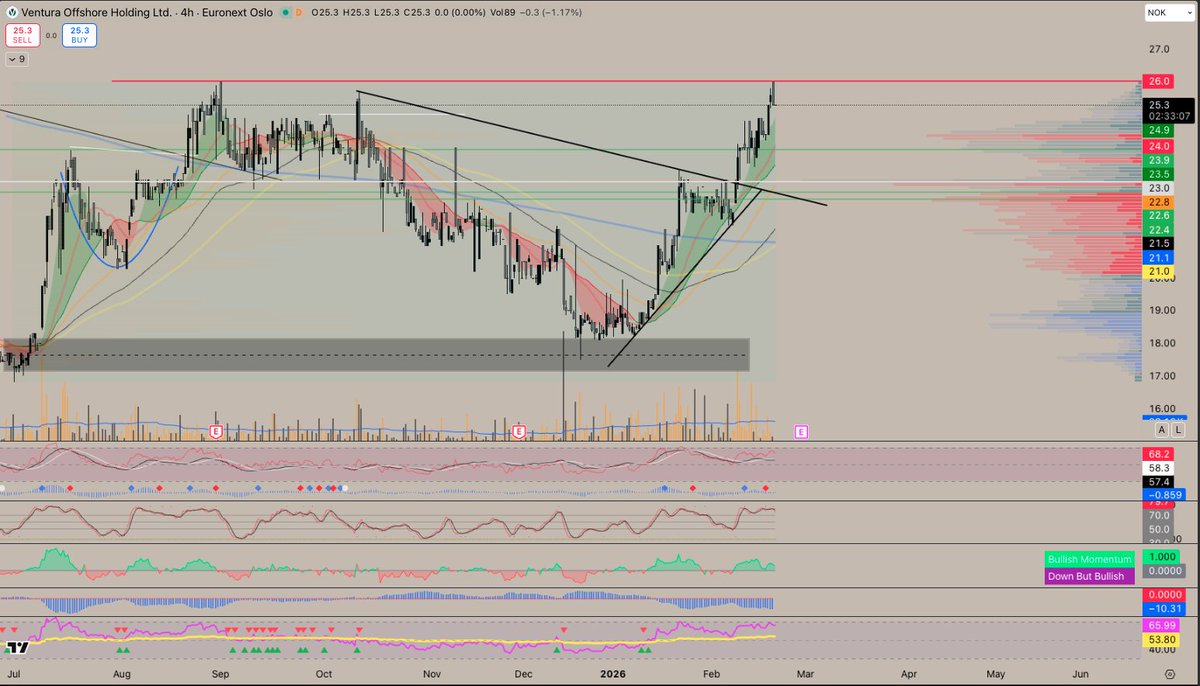Screen dimensions: 1200x686
Task: Click the red 26.0 price label
Action: 1159,81
